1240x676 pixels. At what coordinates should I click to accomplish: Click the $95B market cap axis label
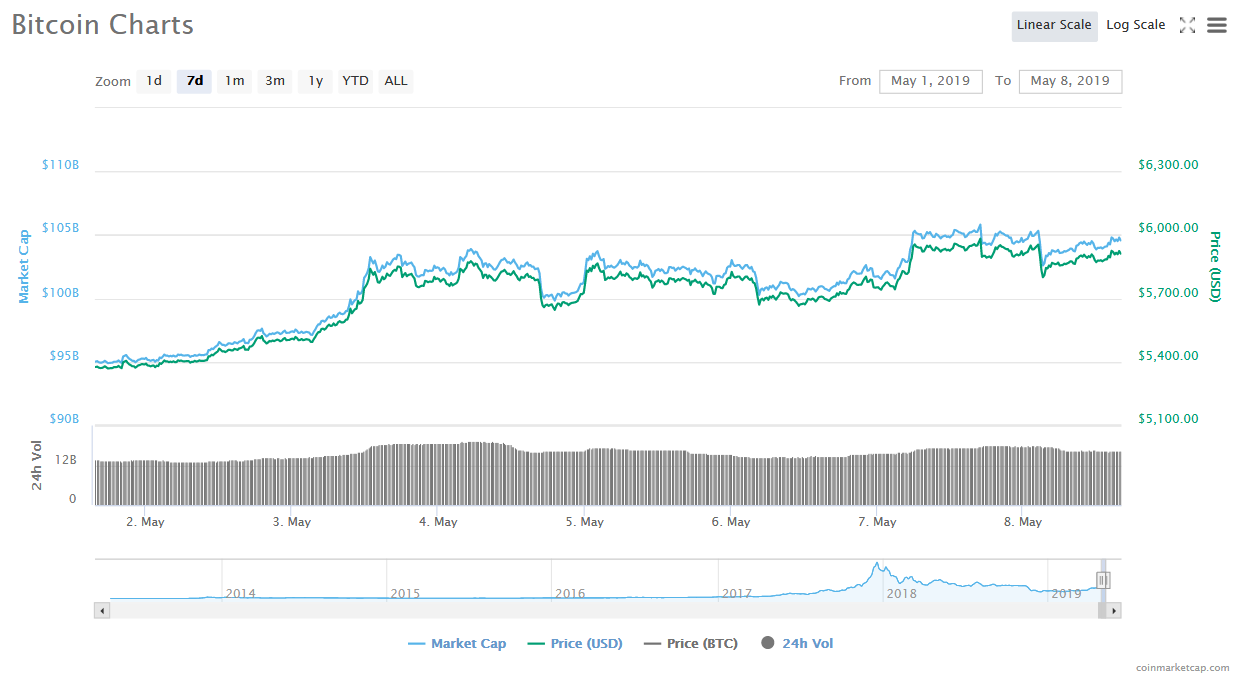pyautogui.click(x=63, y=356)
